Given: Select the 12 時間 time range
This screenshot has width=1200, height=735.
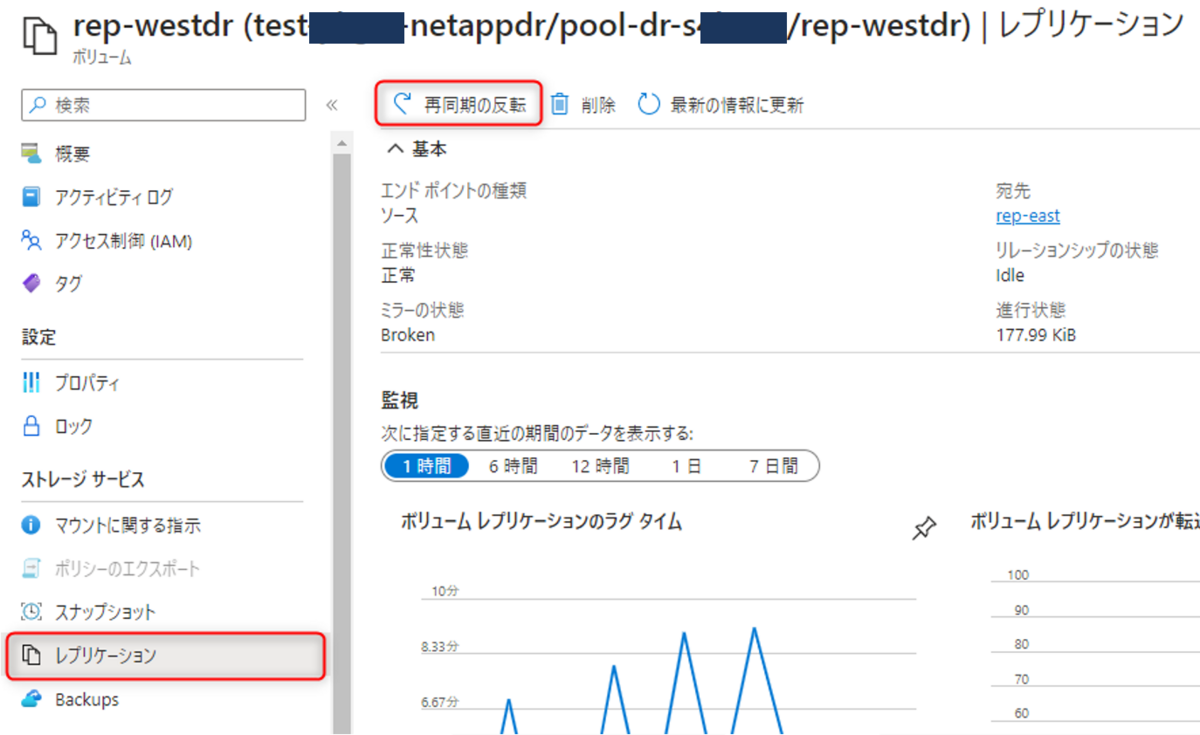Looking at the screenshot, I should pos(600,466).
